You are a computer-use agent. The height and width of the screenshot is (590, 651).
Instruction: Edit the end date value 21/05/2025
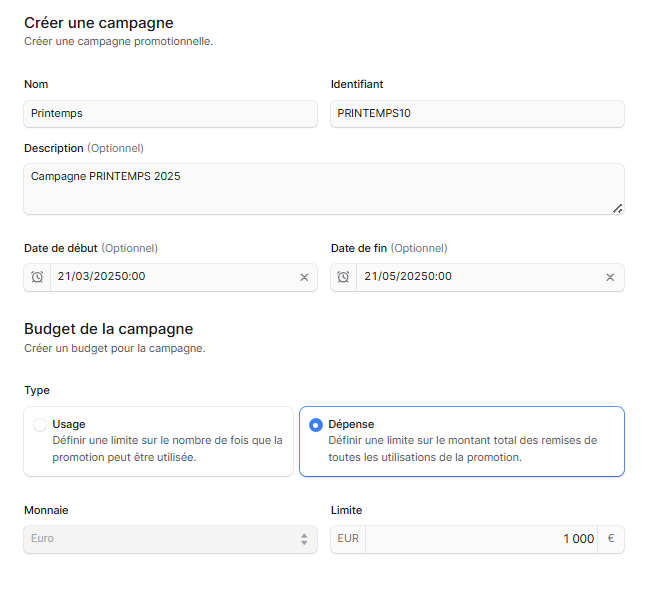[x=408, y=277]
